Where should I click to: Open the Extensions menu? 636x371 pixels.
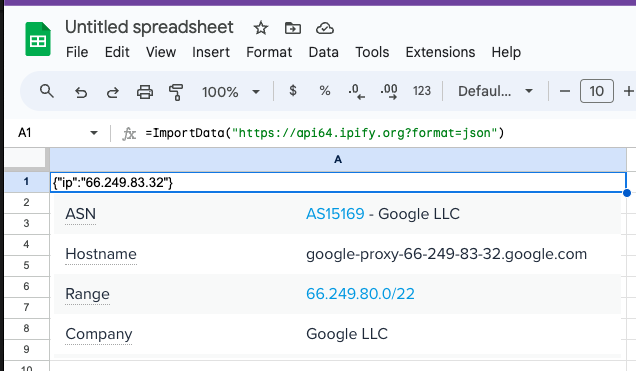[x=440, y=52]
